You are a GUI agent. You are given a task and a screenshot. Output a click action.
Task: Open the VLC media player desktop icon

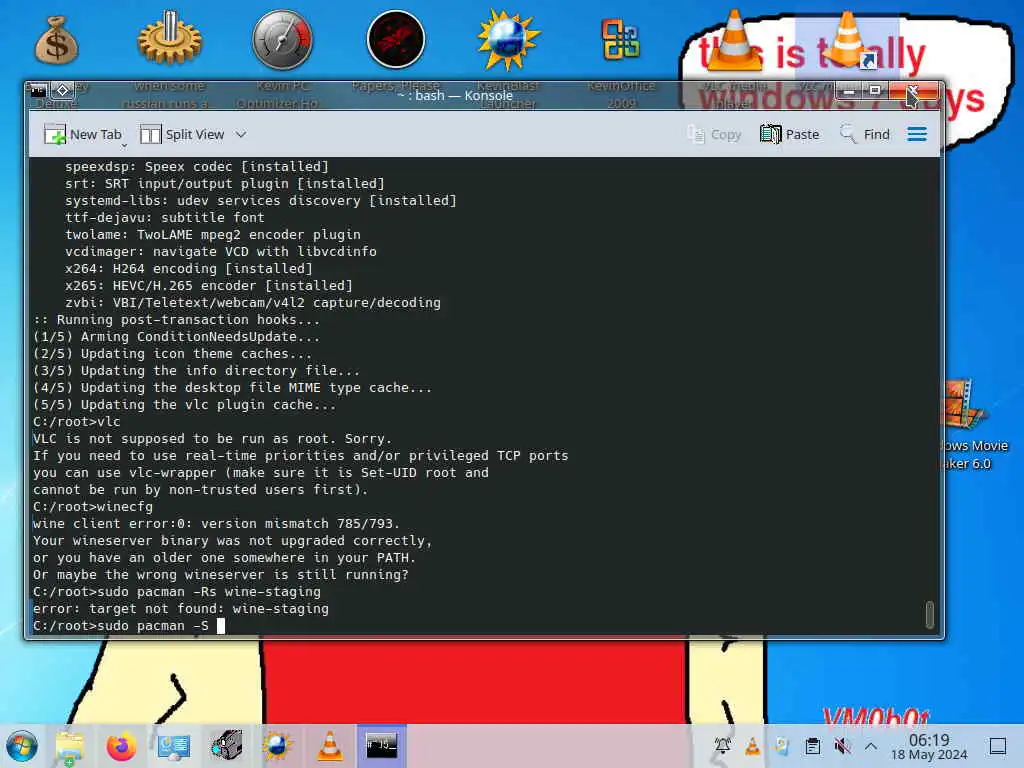[x=734, y=40]
